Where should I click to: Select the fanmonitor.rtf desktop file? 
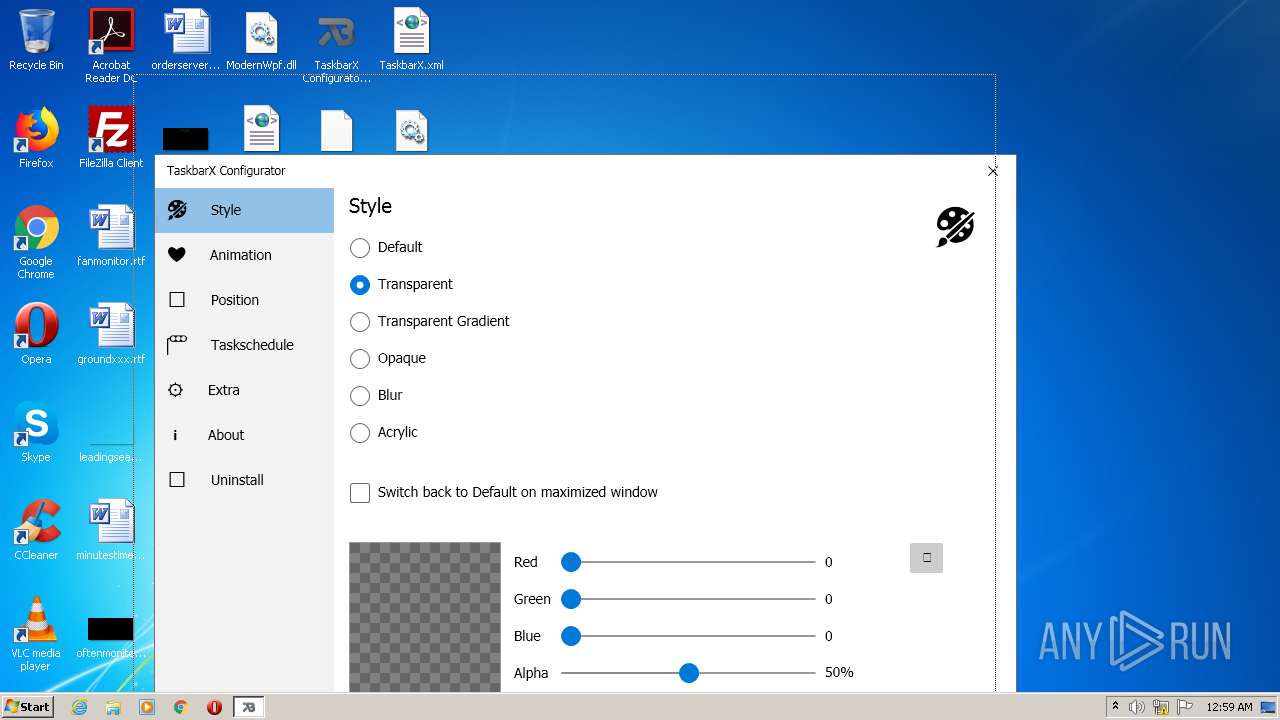pos(111,236)
